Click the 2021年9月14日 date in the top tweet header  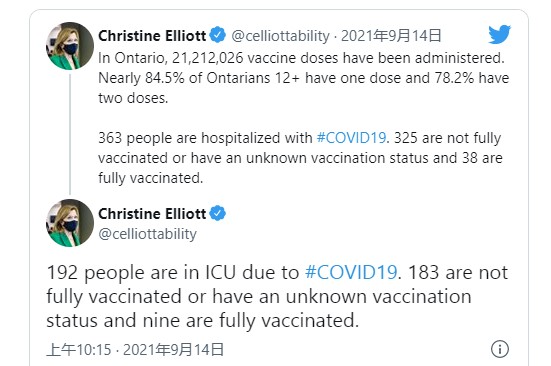pos(391,36)
